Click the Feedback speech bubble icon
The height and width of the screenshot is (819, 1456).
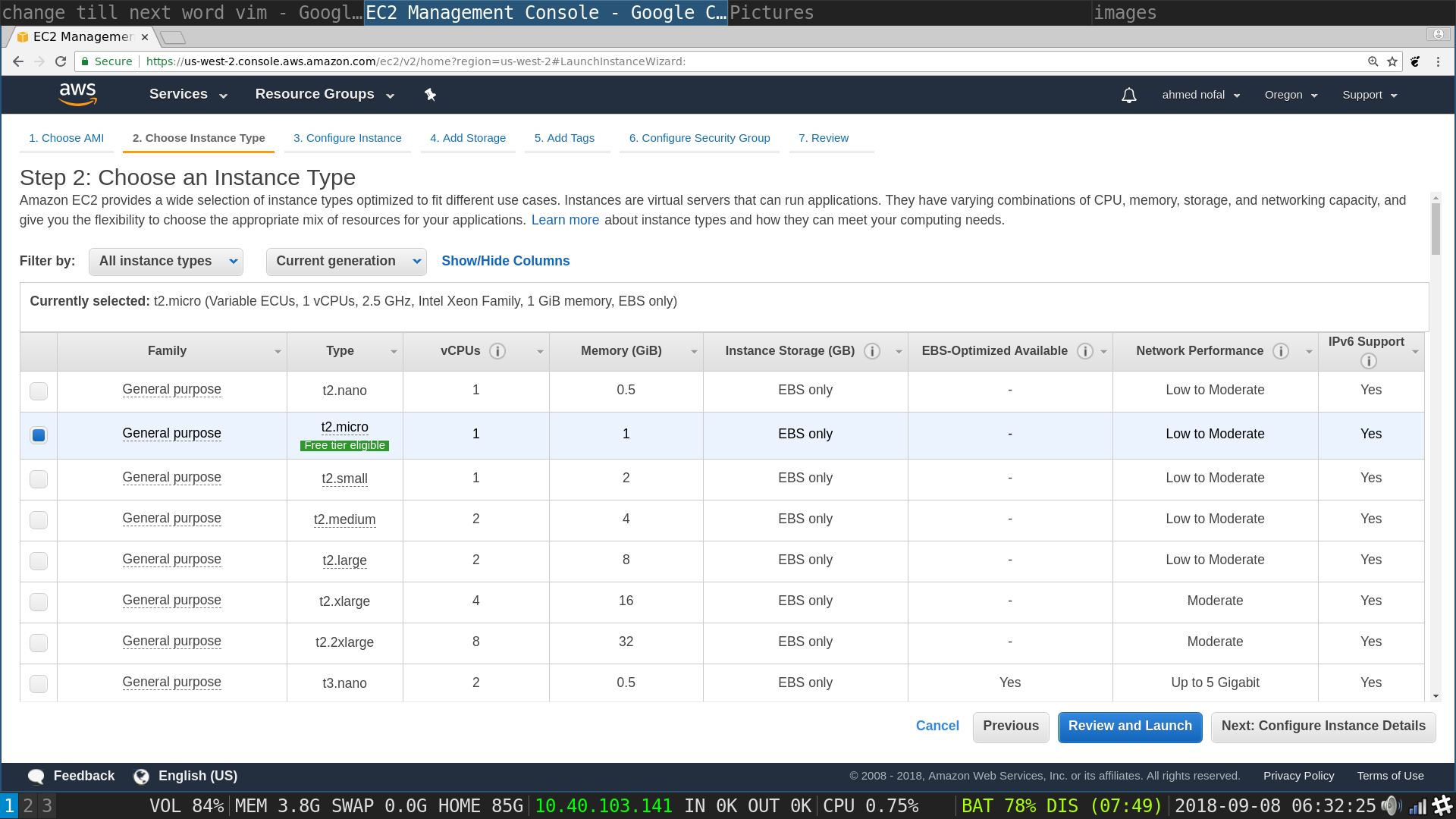[36, 777]
